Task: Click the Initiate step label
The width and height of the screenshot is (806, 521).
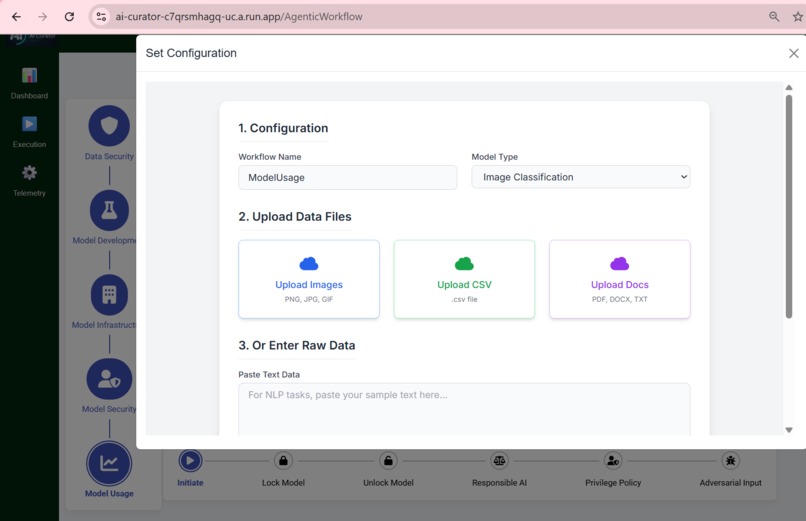Action: tap(190, 482)
